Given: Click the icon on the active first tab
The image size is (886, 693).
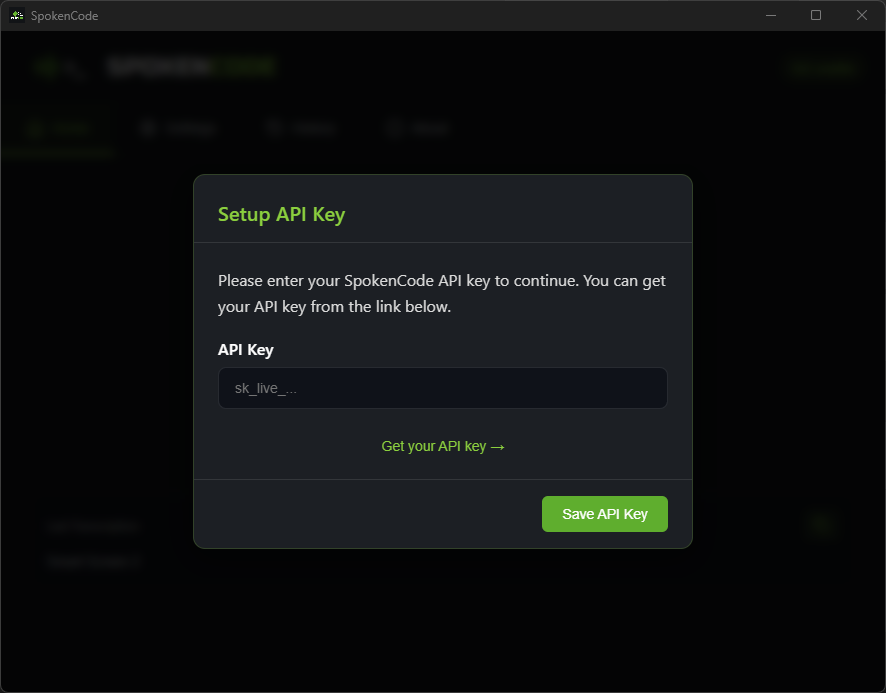Looking at the screenshot, I should click(35, 127).
